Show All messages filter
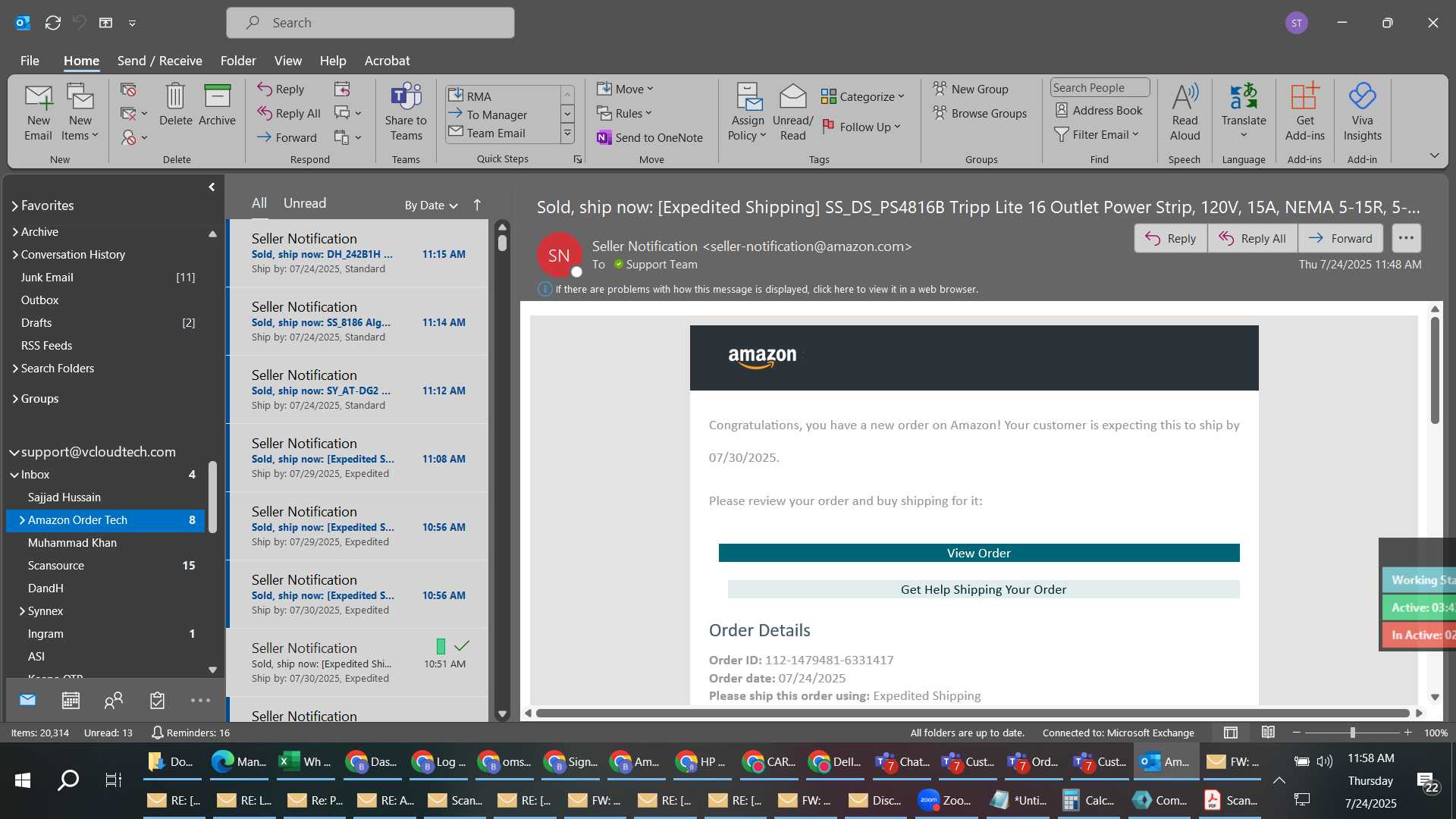 [x=259, y=203]
